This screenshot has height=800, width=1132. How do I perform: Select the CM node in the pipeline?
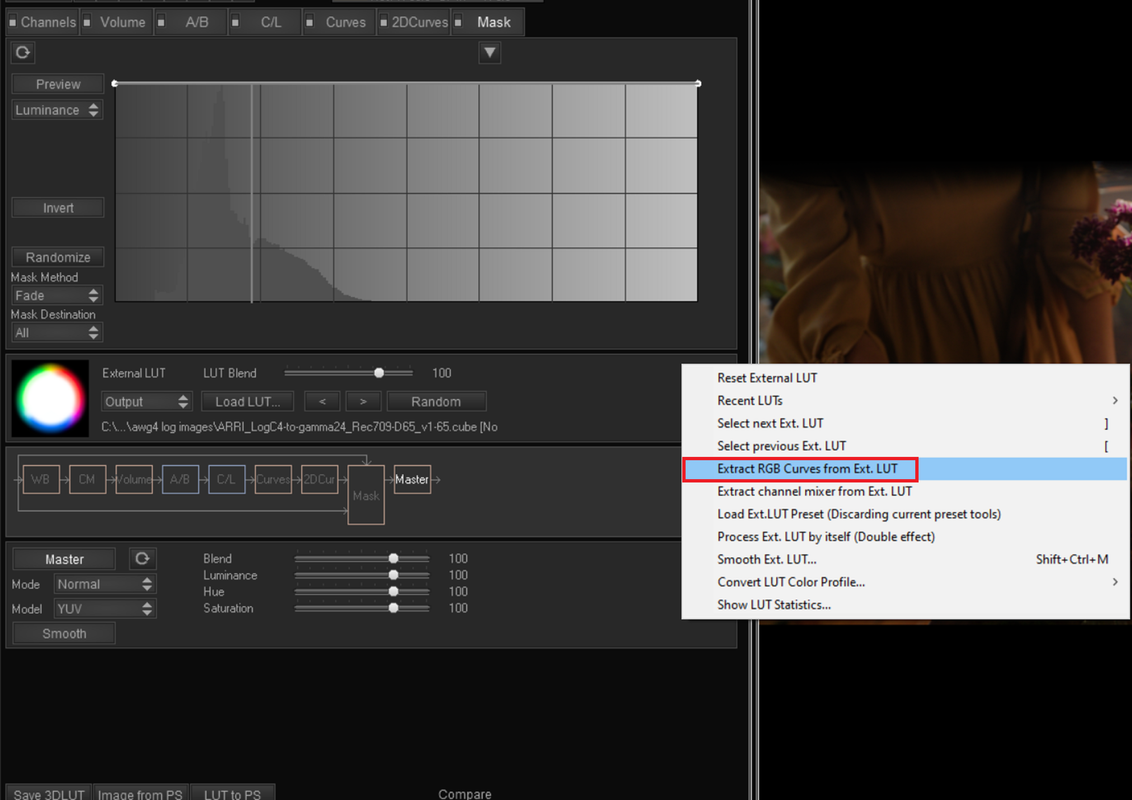[x=87, y=479]
